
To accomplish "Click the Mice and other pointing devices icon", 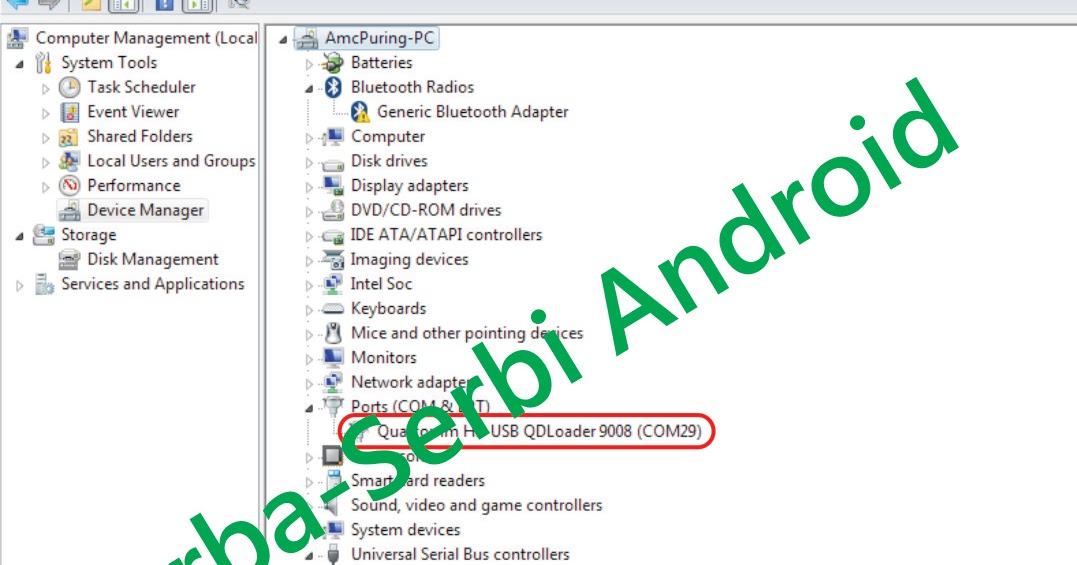I will 333,333.
